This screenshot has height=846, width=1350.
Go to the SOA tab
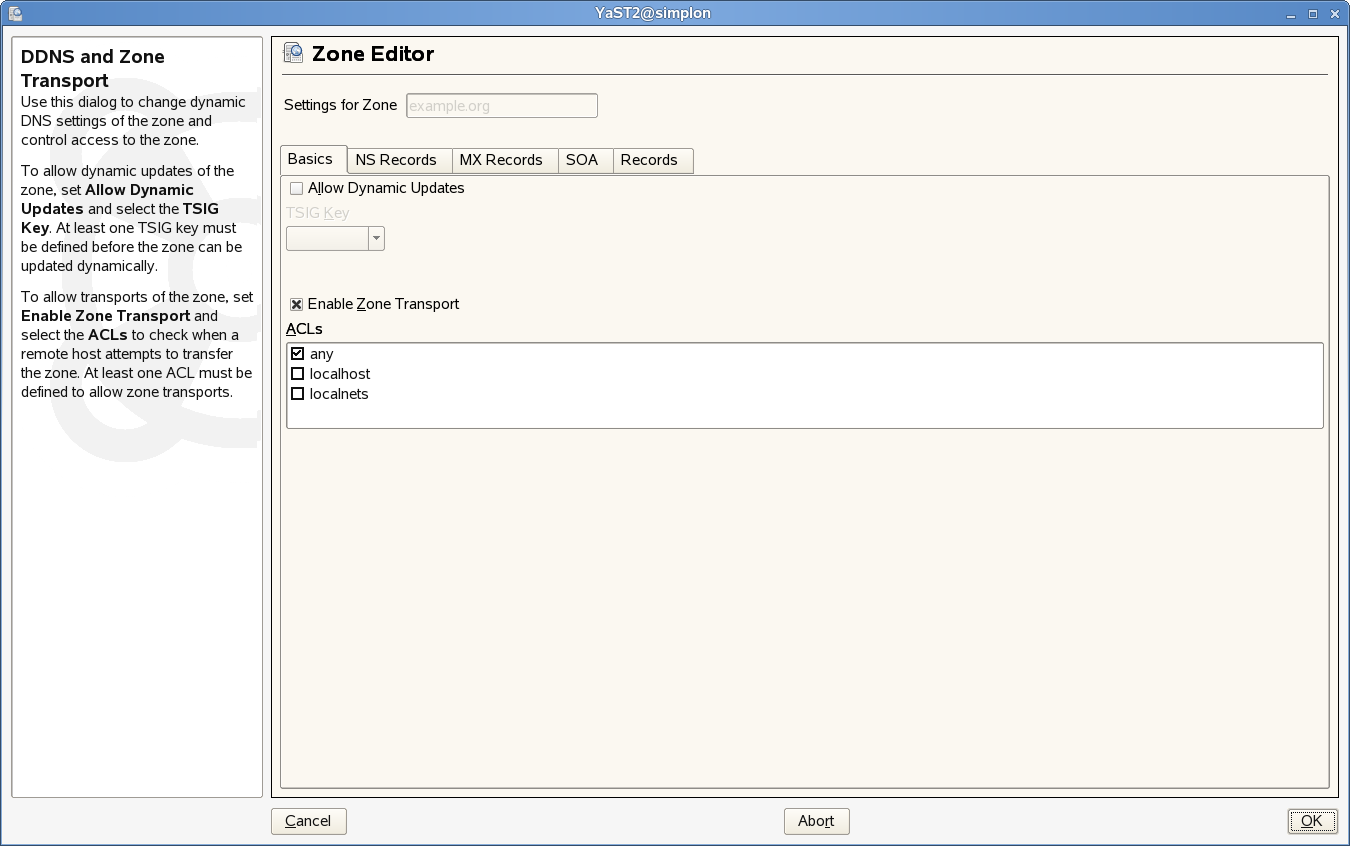point(582,160)
